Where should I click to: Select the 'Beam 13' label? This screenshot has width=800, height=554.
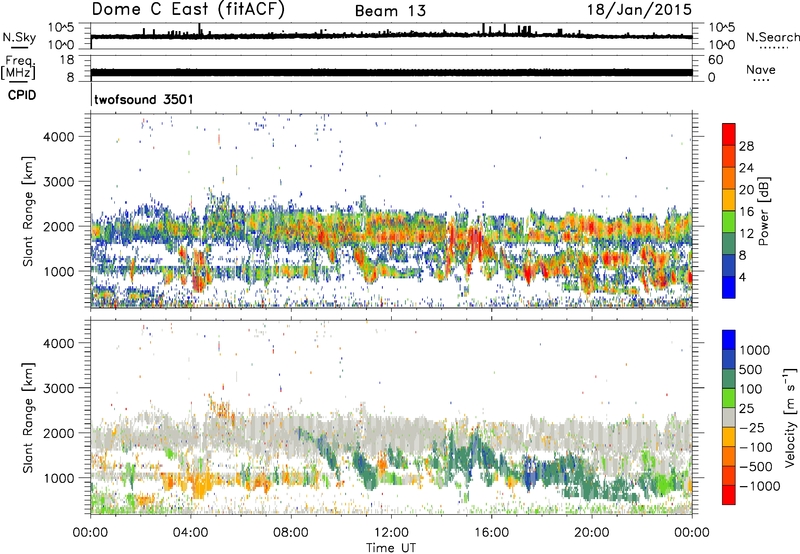click(x=390, y=11)
